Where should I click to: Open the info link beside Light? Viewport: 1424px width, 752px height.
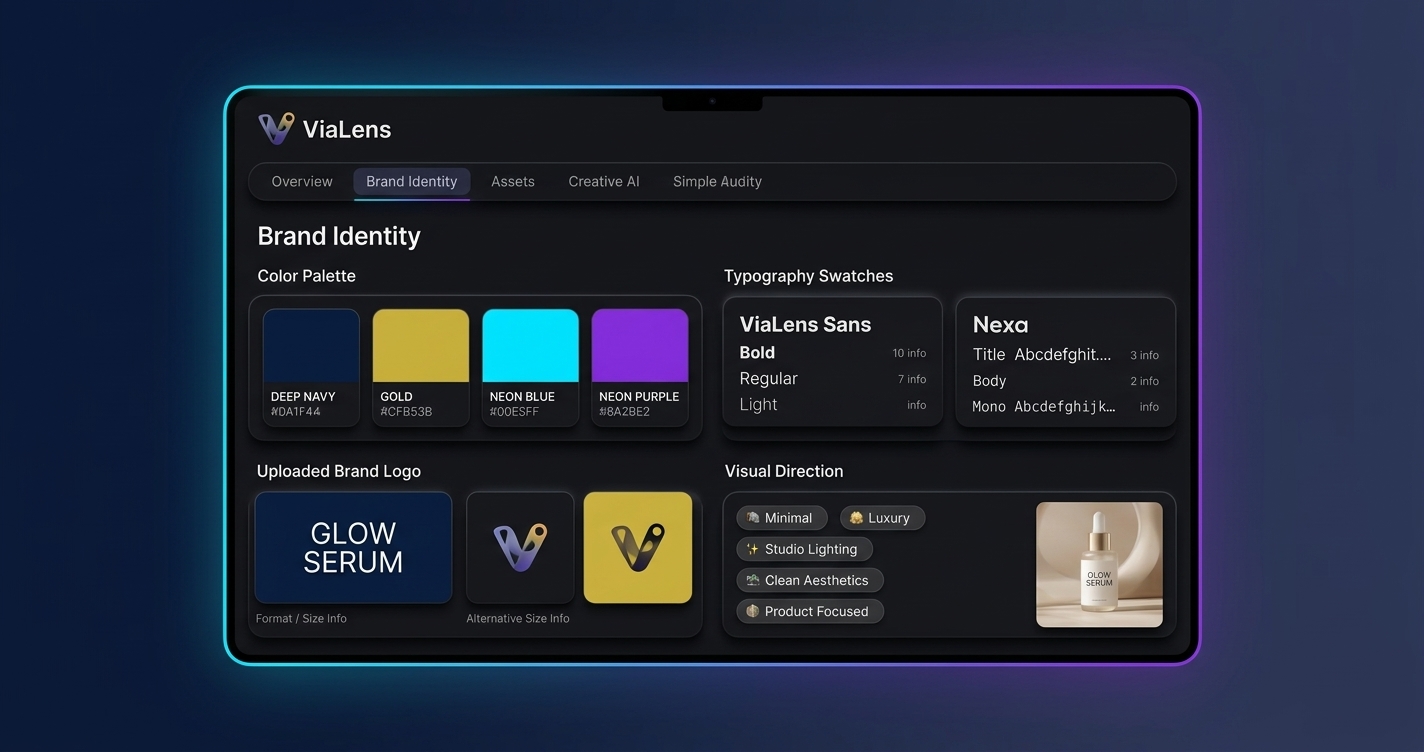click(x=917, y=405)
